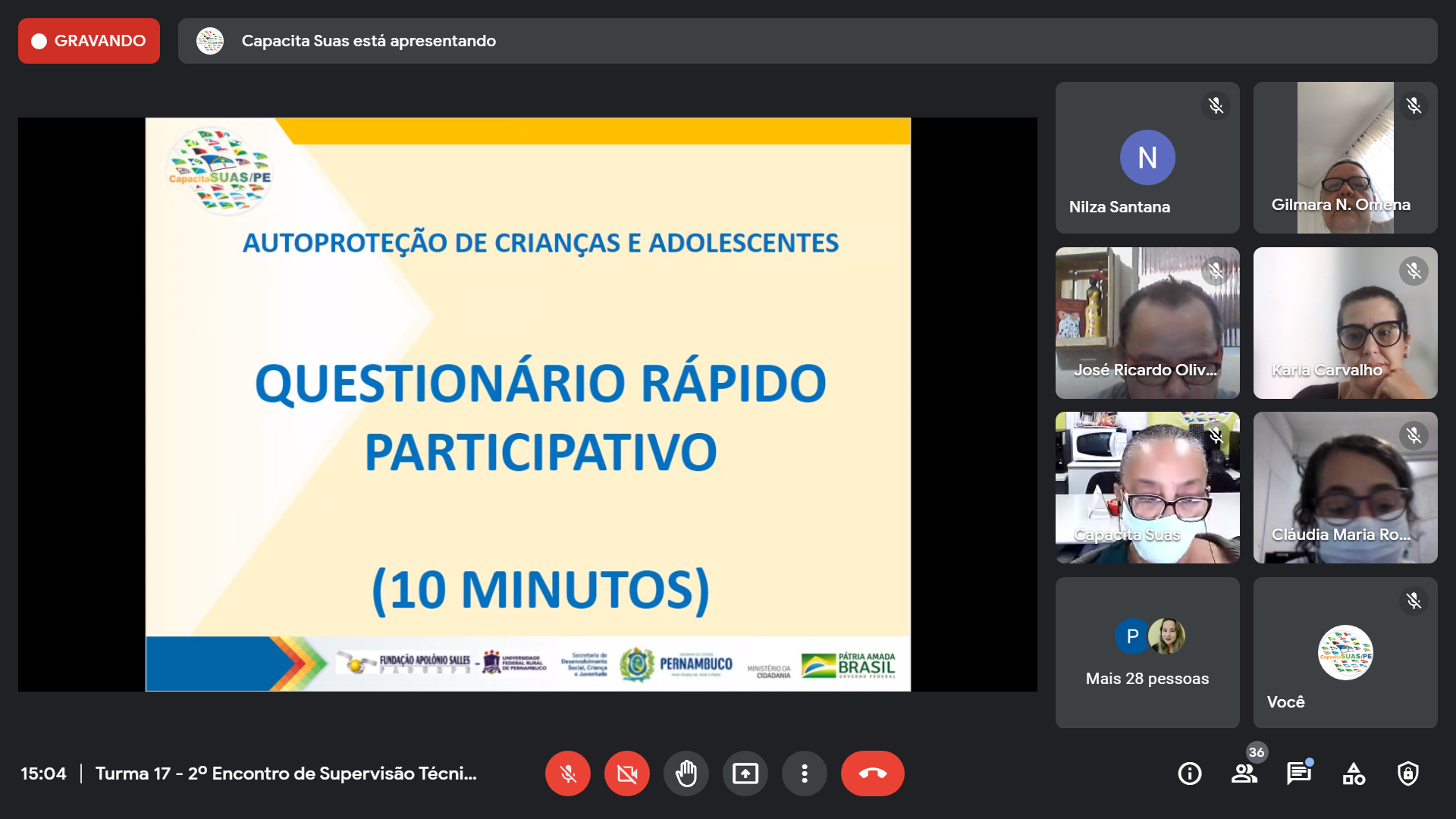Hang up with the red leave call button
The height and width of the screenshot is (819, 1456).
872,773
